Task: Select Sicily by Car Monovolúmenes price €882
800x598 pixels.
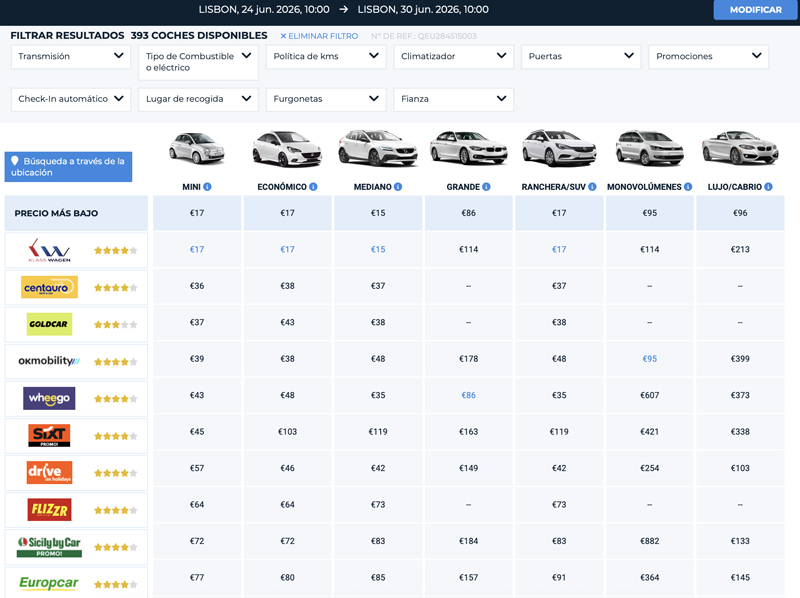Action: click(x=649, y=541)
